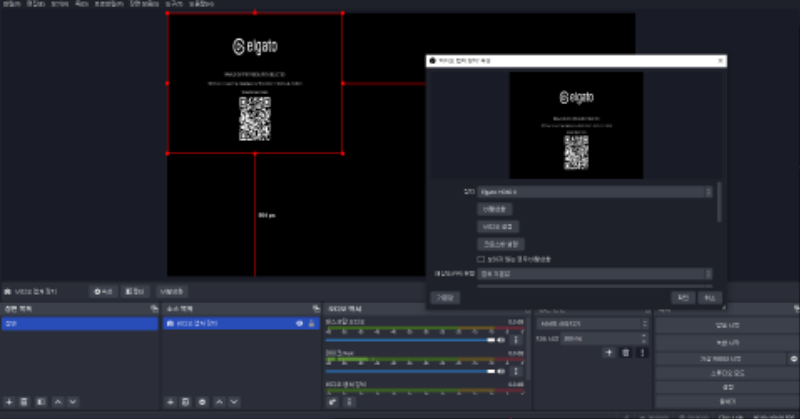Screen dimensions: 800x419
Task: Open virtual camera settings gear icon
Action: [793, 359]
